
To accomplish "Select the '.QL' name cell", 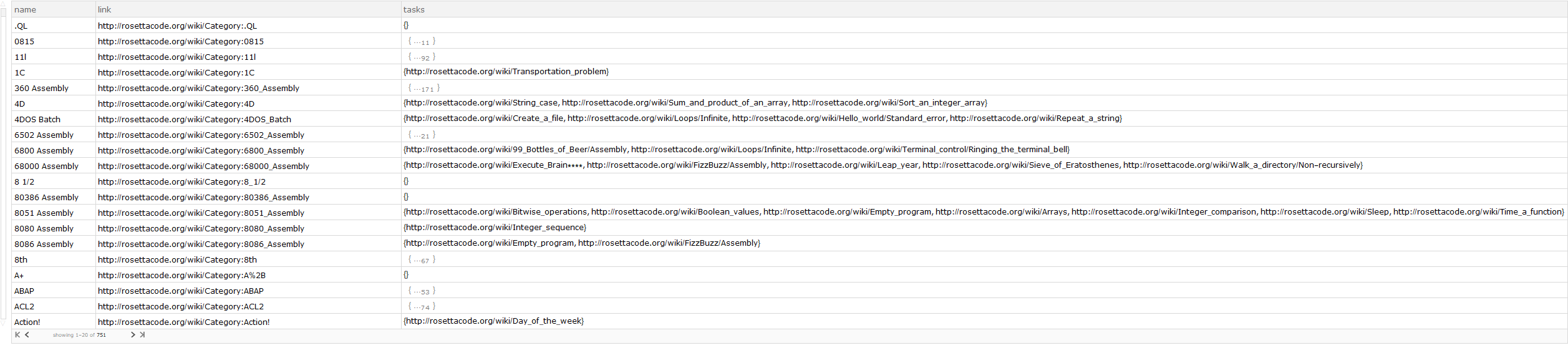I will 54,26.
